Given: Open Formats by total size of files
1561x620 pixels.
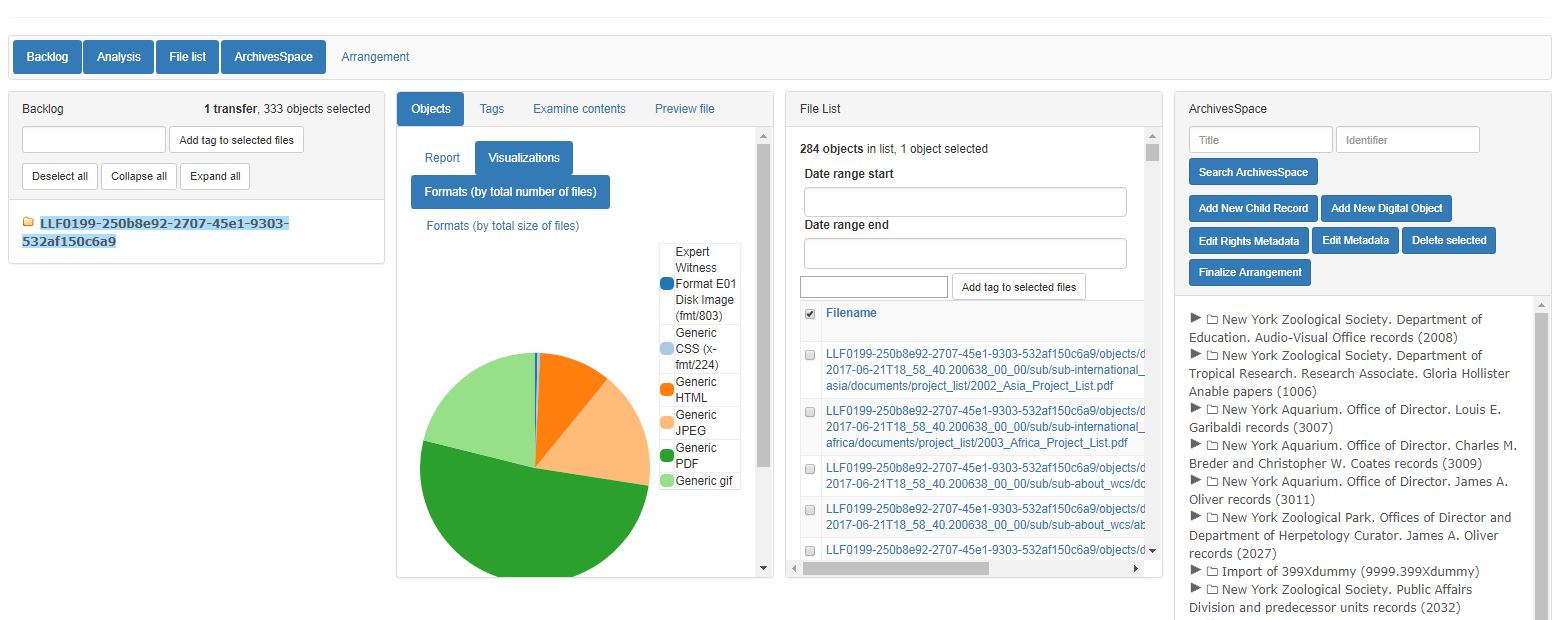Looking at the screenshot, I should tap(502, 226).
